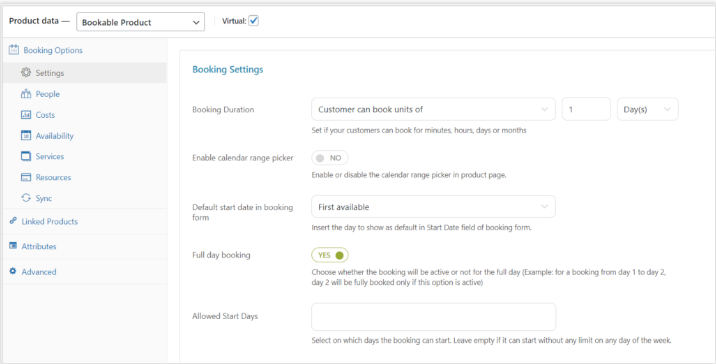This screenshot has width=716, height=364.
Task: Click the Services window icon
Action: pos(26,156)
